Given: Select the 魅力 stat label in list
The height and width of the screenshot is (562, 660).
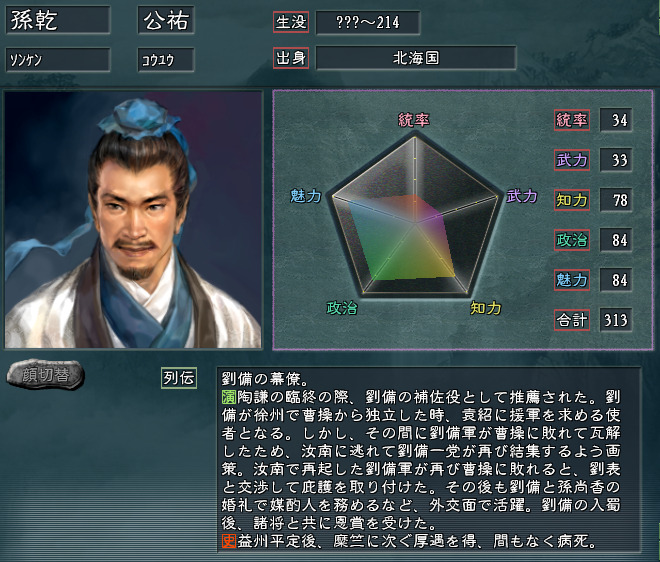Looking at the screenshot, I should click(572, 280).
